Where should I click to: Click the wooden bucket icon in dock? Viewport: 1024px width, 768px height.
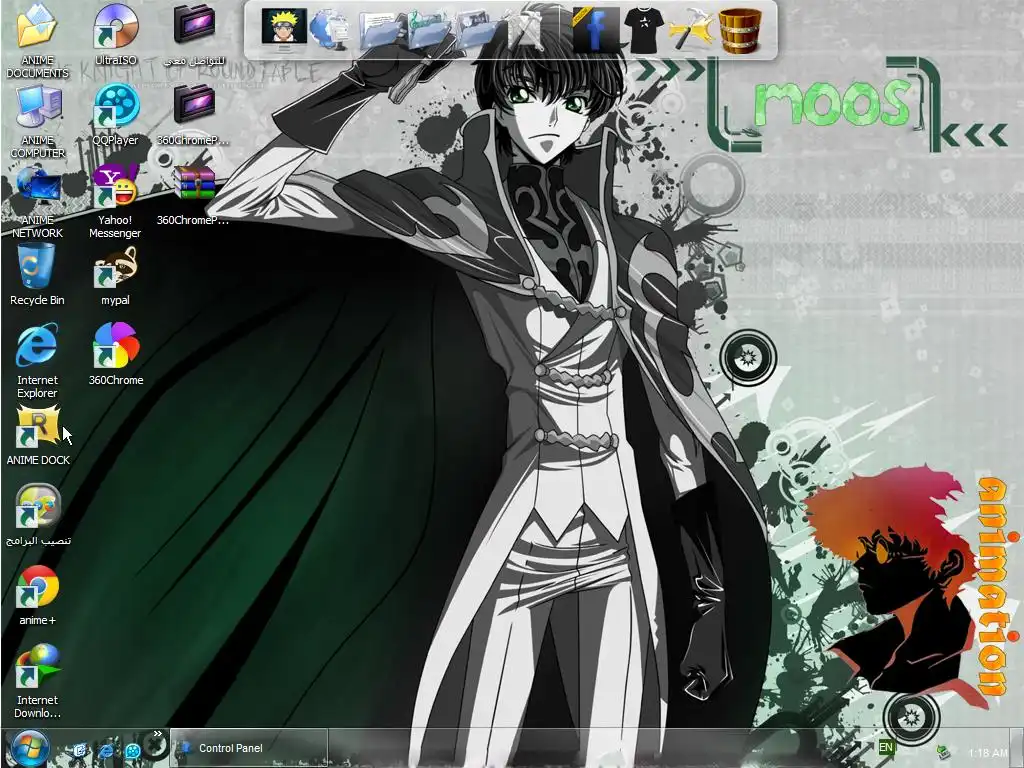(x=740, y=30)
